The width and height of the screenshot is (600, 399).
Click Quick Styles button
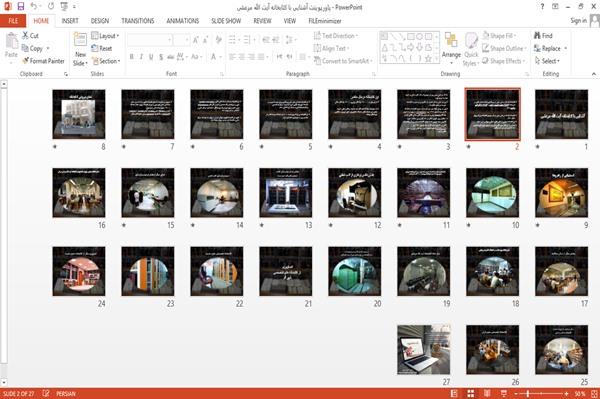click(471, 49)
